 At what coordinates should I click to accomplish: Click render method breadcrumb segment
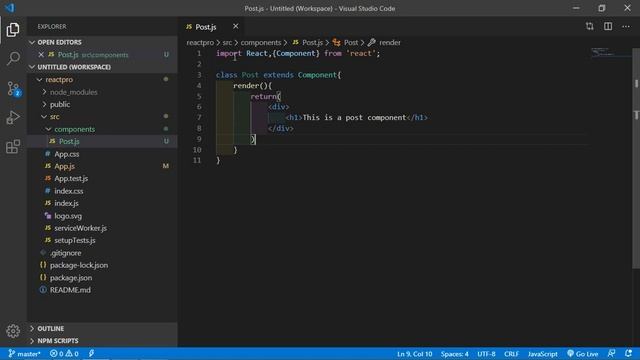pos(384,42)
